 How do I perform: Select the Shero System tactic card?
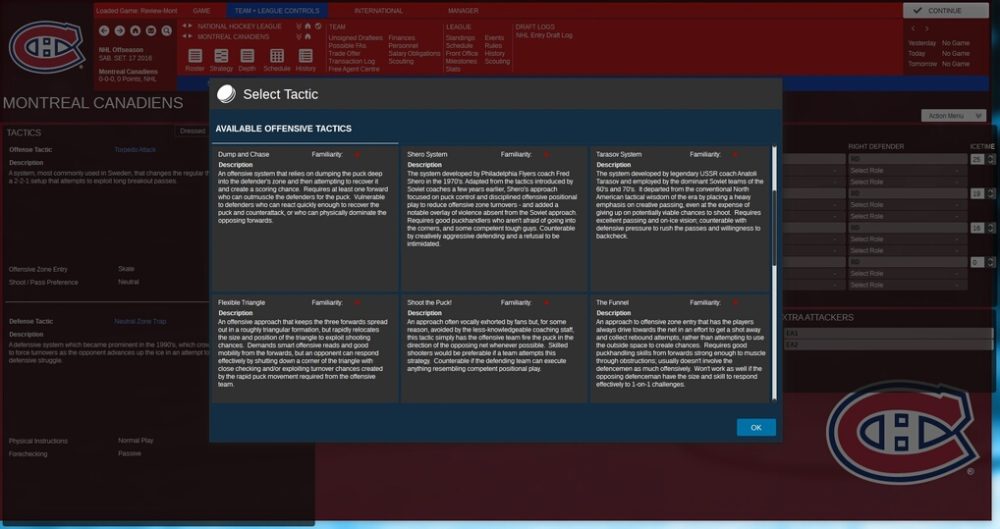tap(494, 219)
